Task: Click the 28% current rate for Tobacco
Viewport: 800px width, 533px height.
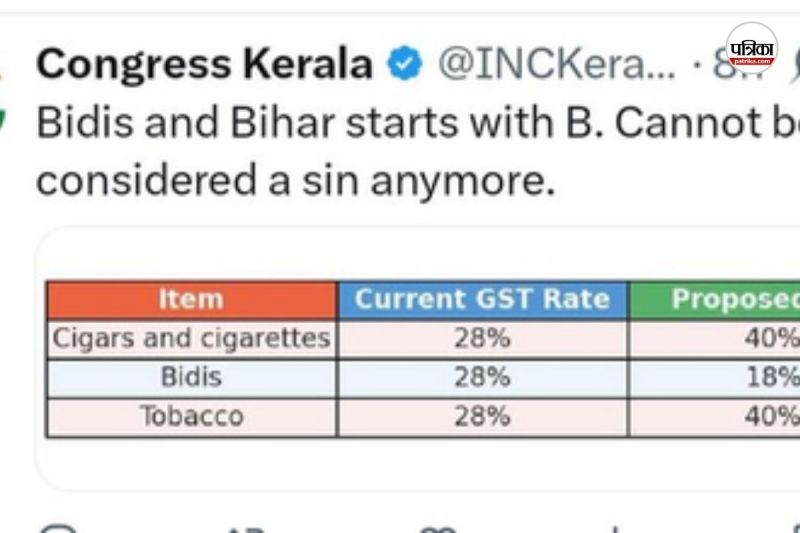Action: coord(482,416)
